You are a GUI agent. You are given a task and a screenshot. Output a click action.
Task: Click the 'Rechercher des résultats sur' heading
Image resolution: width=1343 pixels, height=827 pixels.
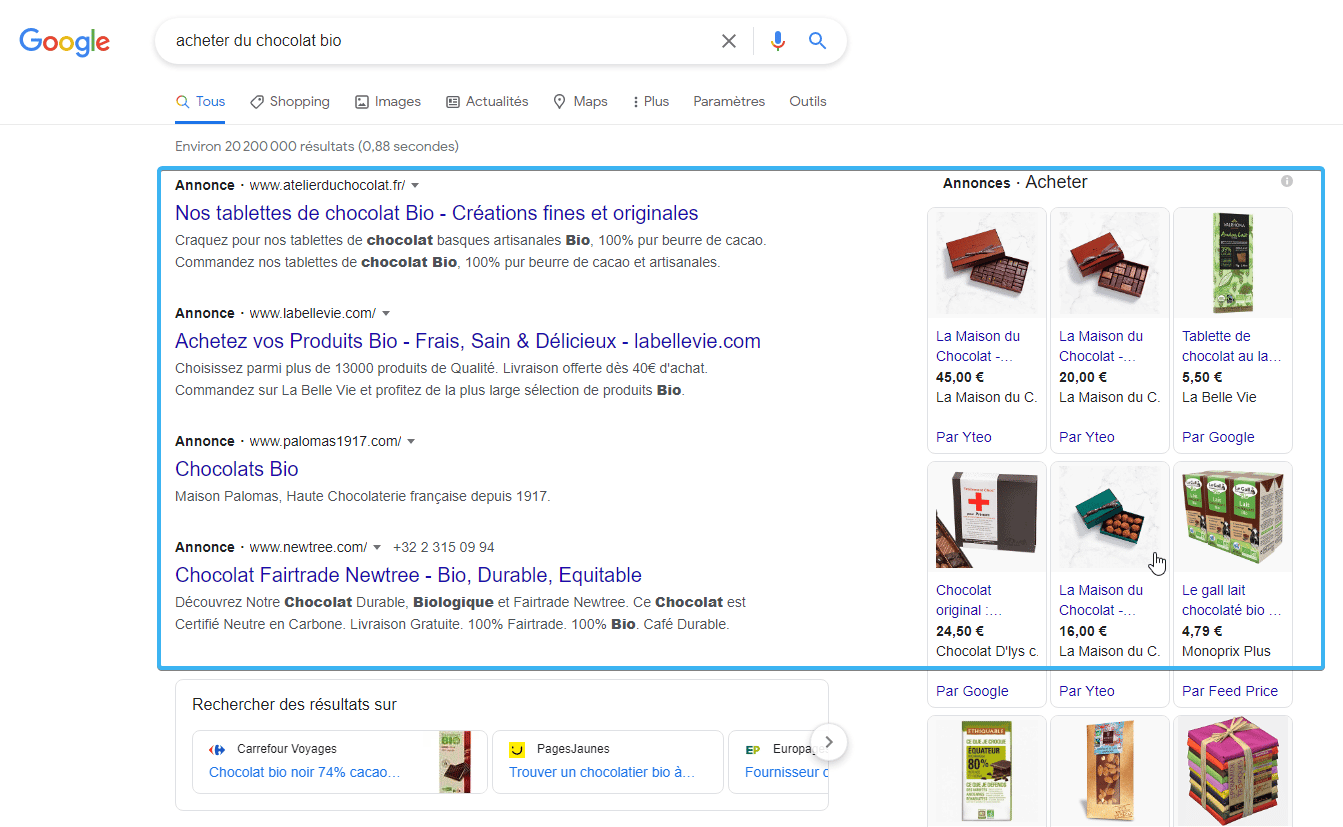(294, 705)
